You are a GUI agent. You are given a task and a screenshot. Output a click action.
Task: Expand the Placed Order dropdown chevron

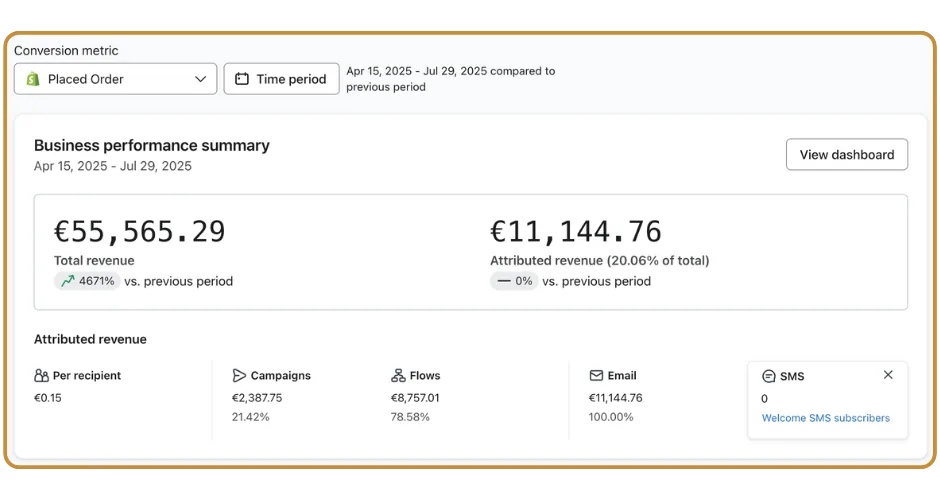pos(200,79)
